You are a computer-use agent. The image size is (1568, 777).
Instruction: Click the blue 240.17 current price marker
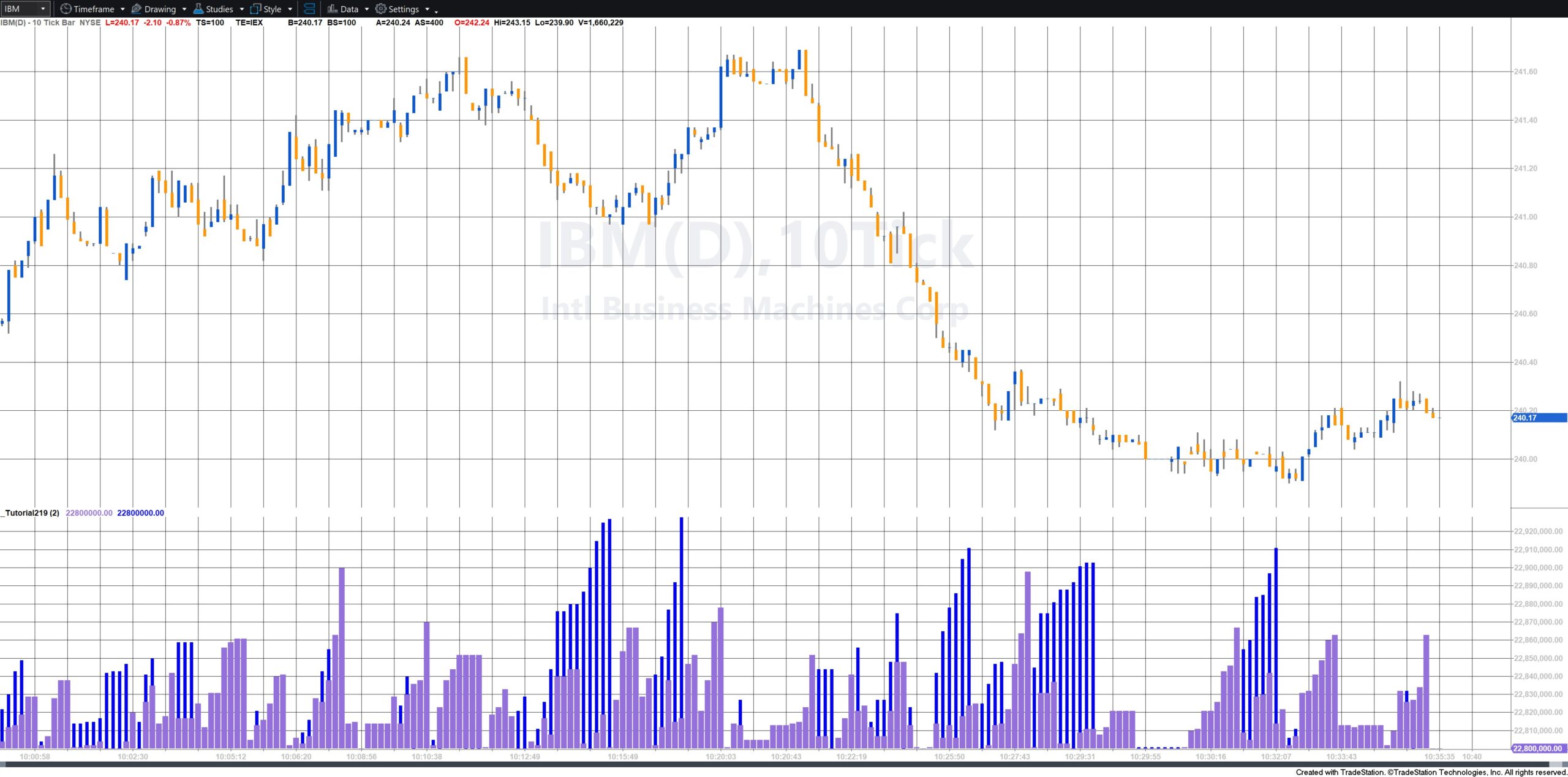coord(1539,418)
